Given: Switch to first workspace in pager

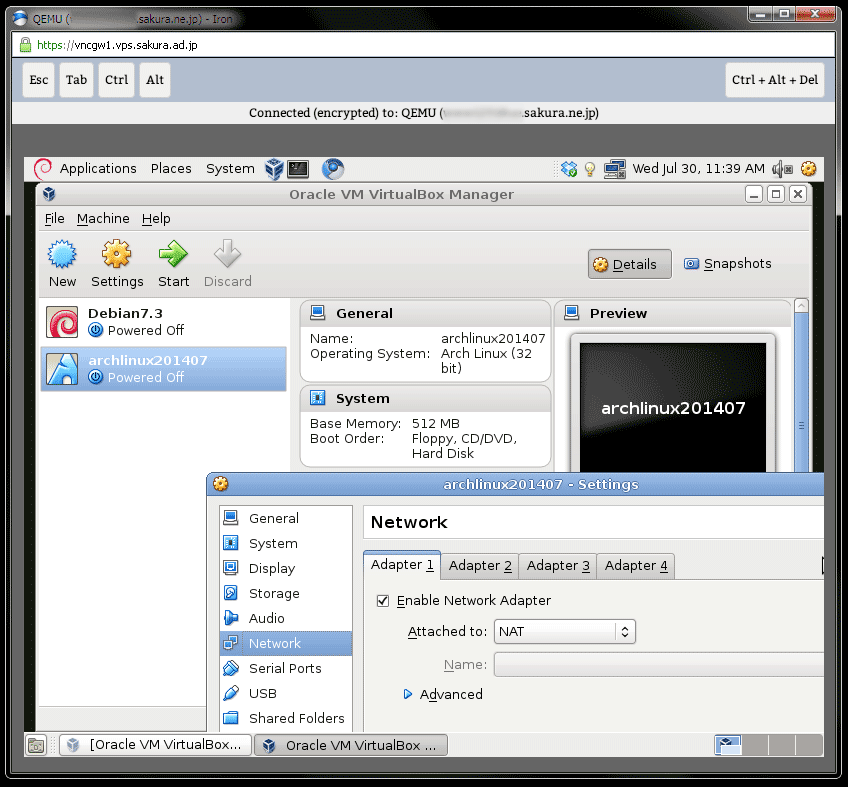Looking at the screenshot, I should click(x=728, y=745).
